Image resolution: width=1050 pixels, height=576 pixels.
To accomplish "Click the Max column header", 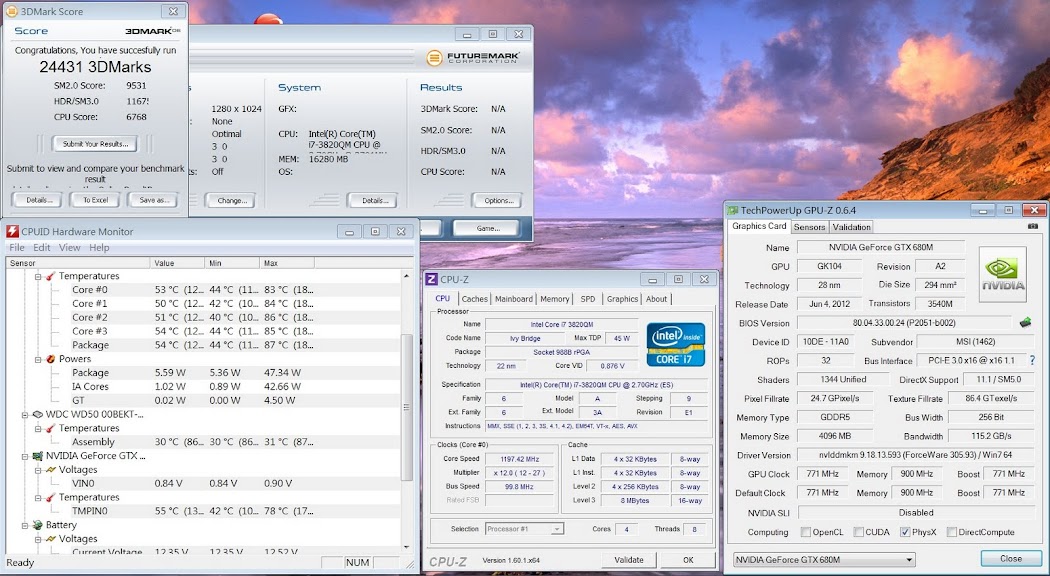I will 286,263.
